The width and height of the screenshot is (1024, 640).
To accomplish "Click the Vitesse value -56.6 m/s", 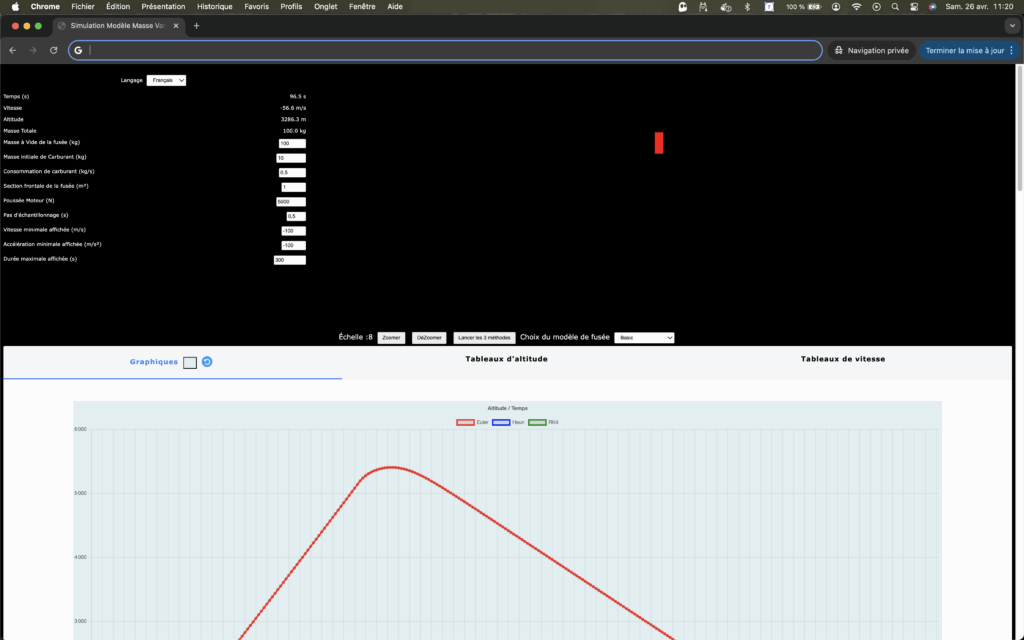I will point(293,108).
